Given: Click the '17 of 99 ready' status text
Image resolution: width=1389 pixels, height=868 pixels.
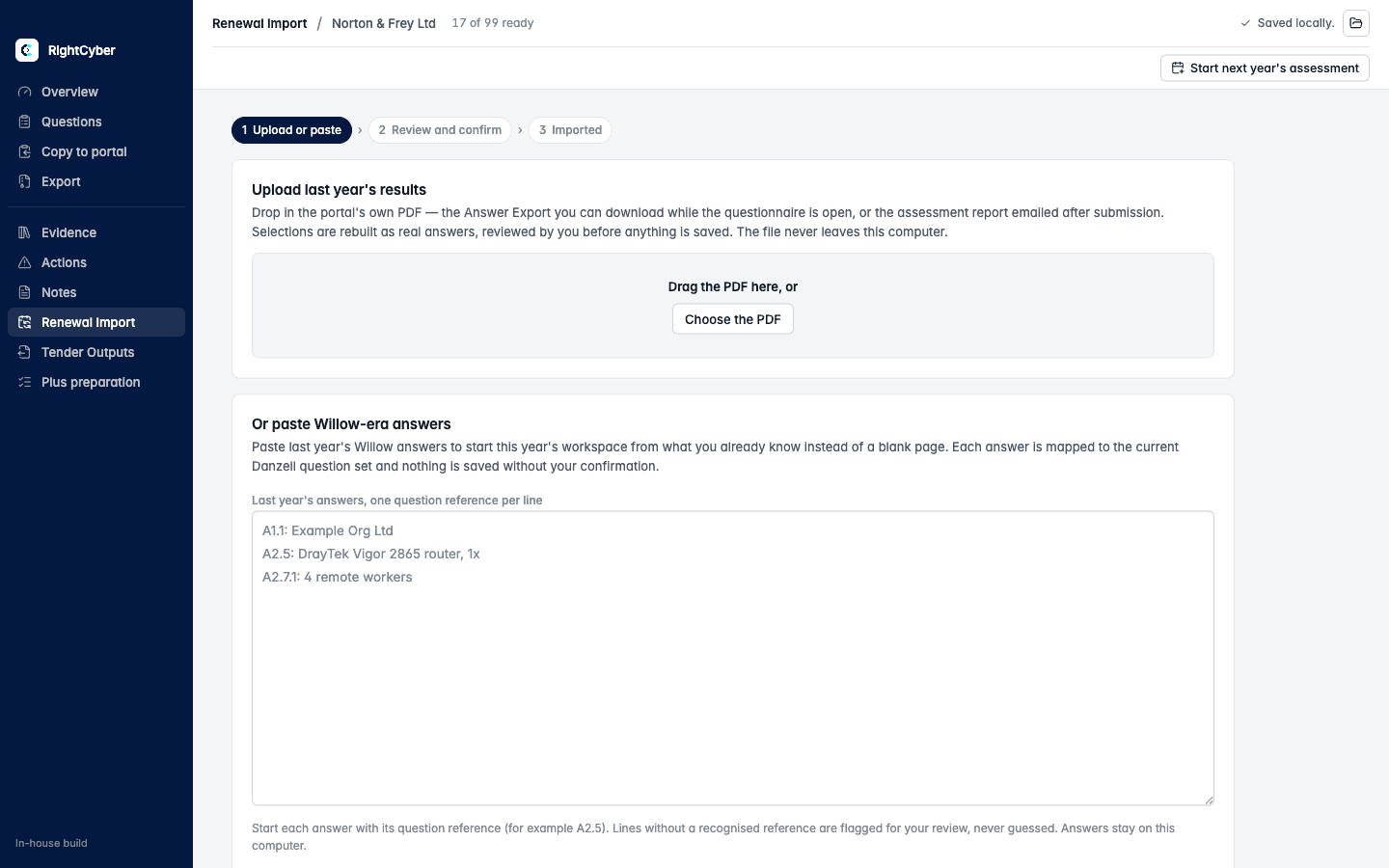Looking at the screenshot, I should click(x=493, y=23).
